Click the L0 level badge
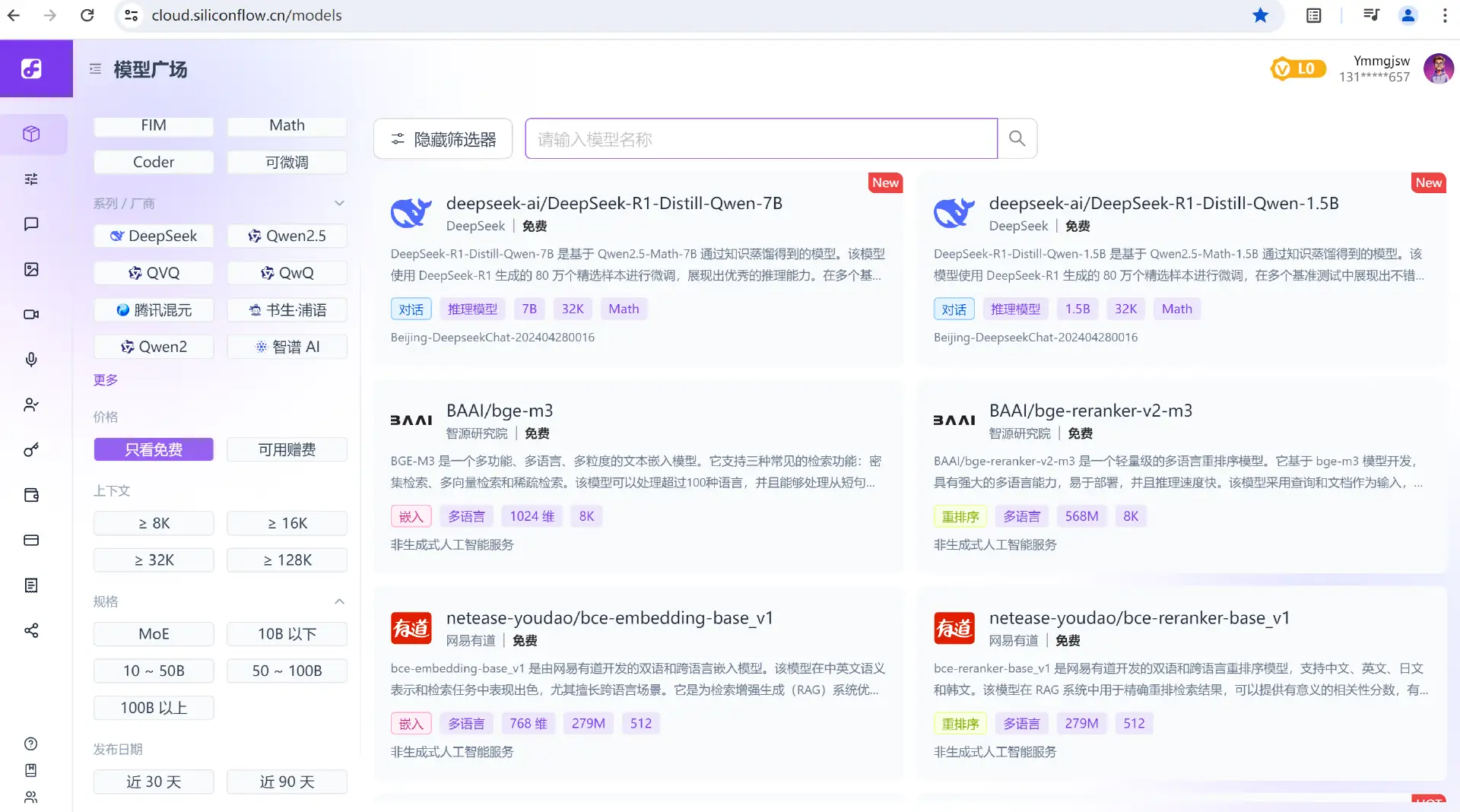Viewport: 1460px width, 812px height. tap(1298, 69)
